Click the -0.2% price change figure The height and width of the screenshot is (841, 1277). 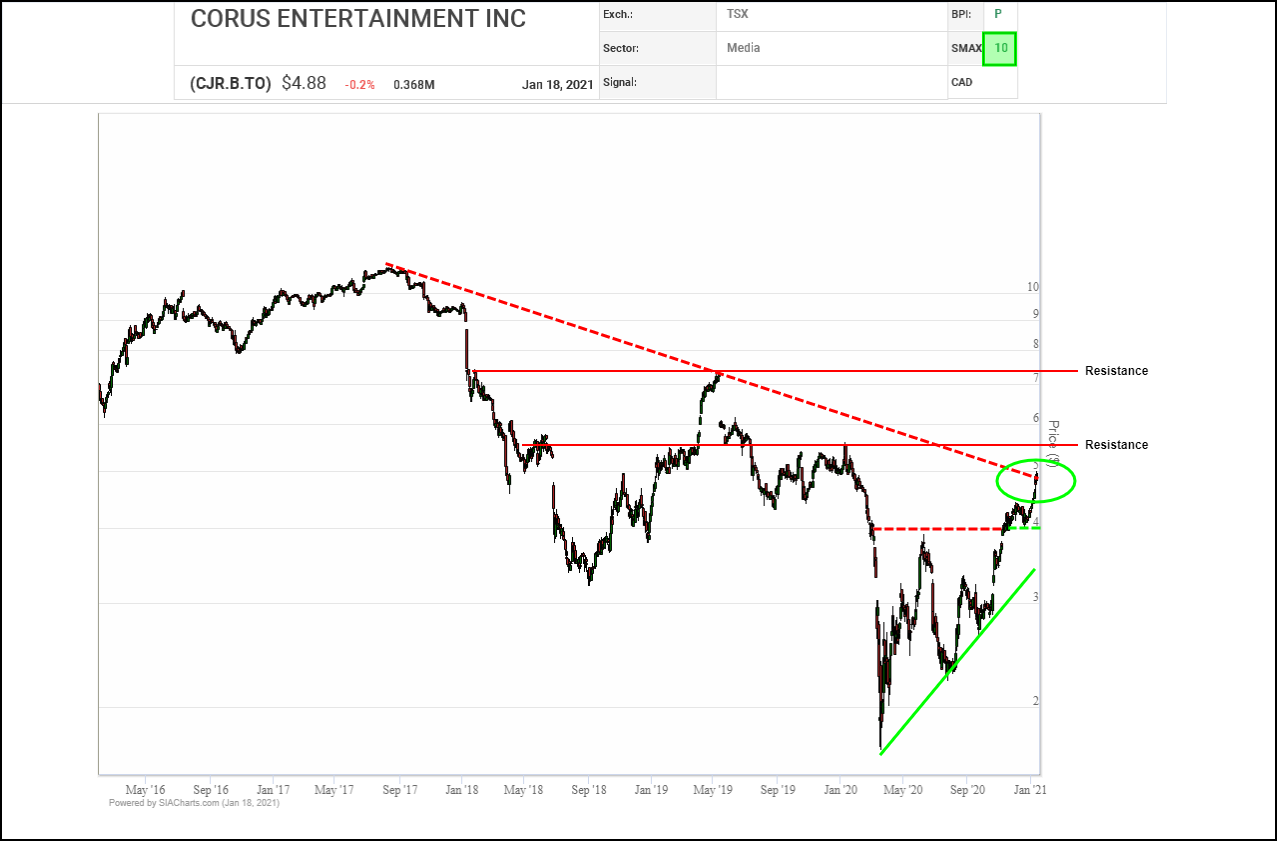point(360,85)
